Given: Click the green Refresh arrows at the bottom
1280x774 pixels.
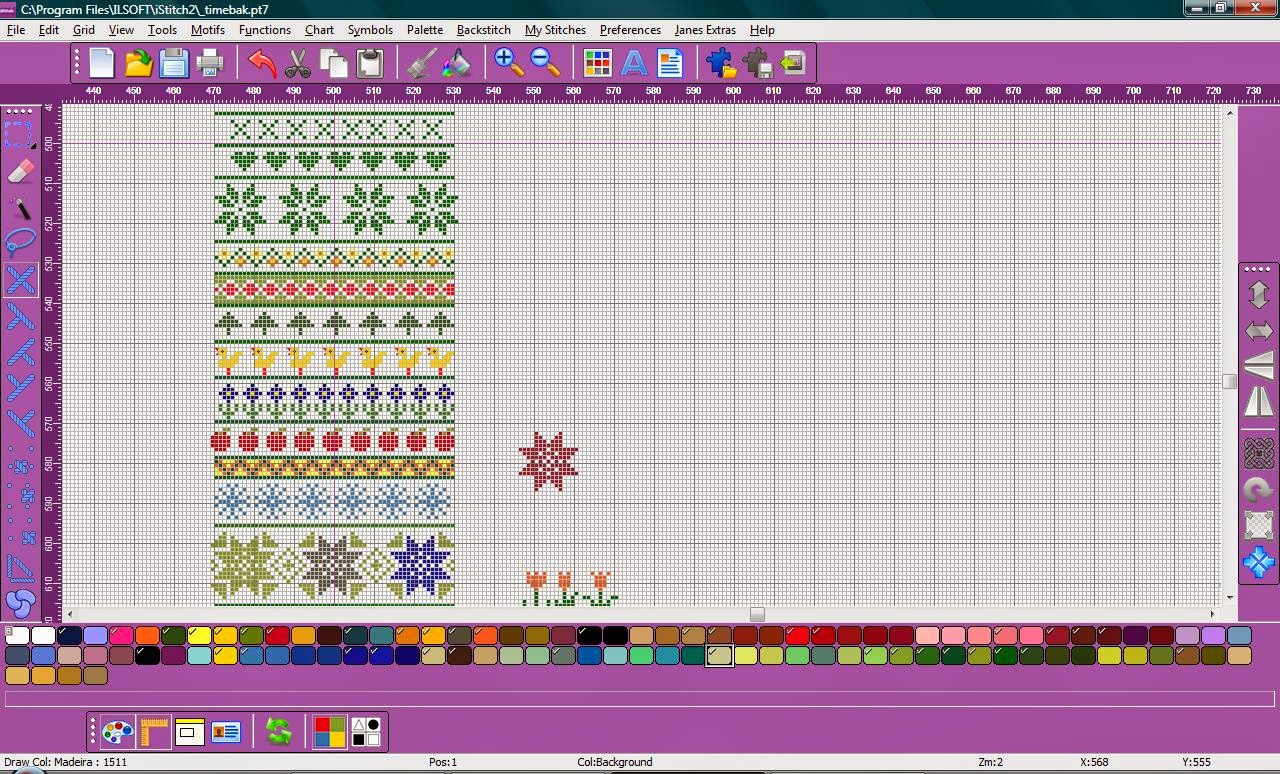Looking at the screenshot, I should point(278,731).
